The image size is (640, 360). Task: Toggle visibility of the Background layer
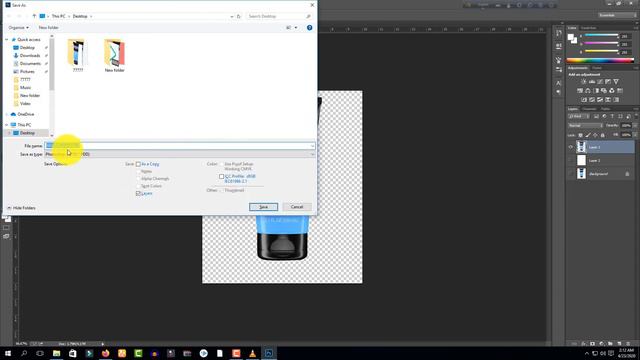[x=571, y=174]
